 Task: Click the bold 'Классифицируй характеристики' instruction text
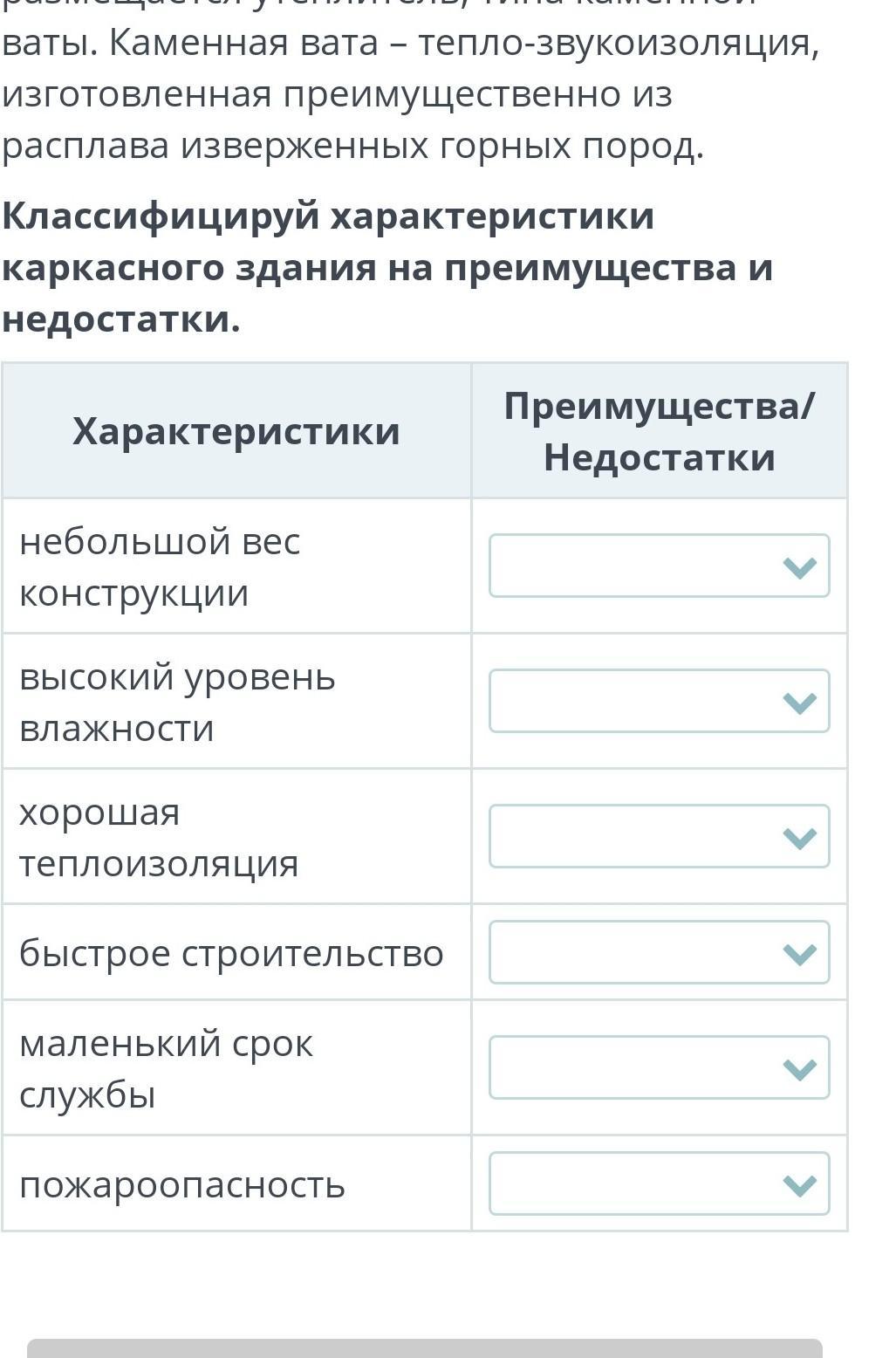(328, 216)
